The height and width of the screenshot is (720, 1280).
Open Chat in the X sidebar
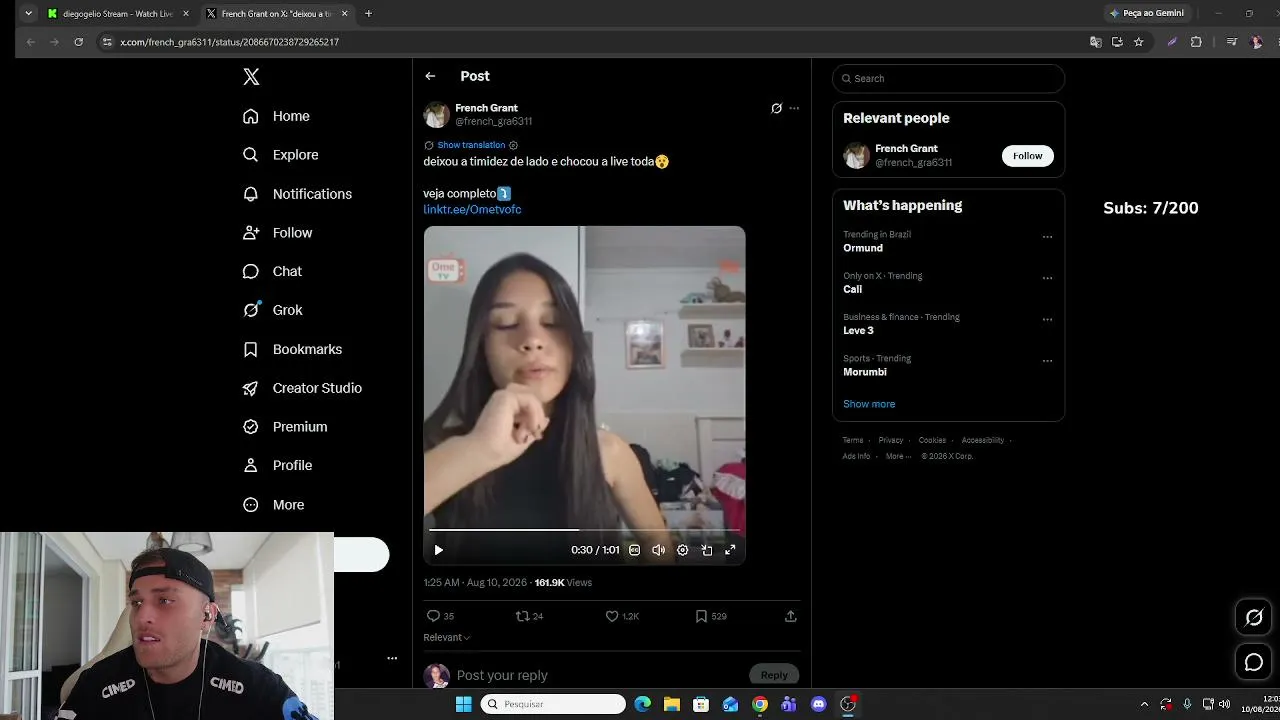[272, 271]
